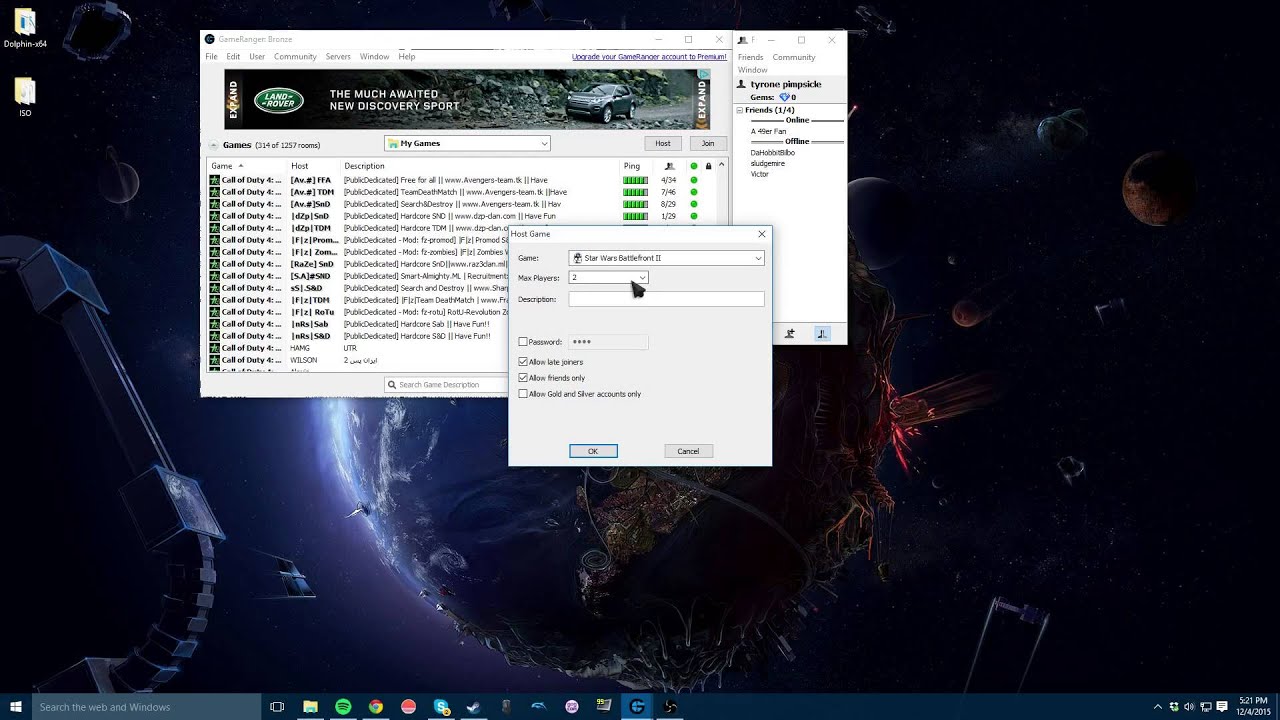1280x720 pixels.
Task: Click the Search Game Description field
Action: tap(447, 384)
